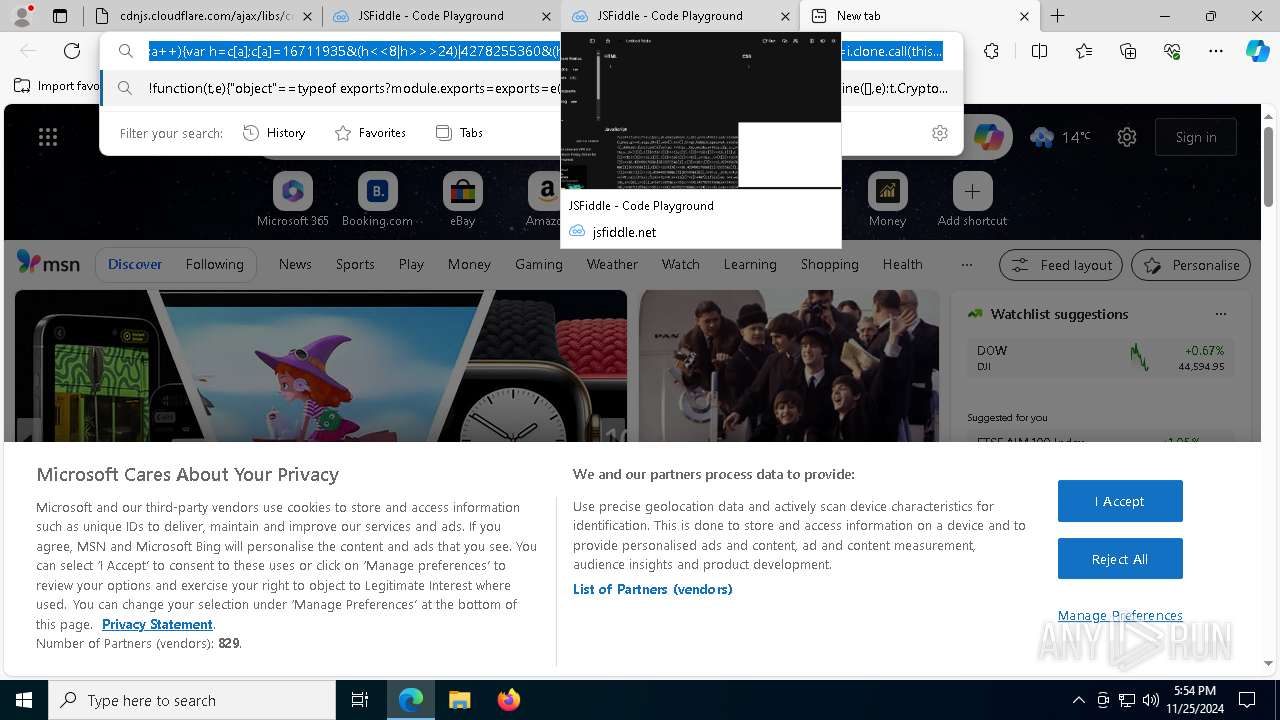Image resolution: width=1280 pixels, height=720 pixels.
Task: Open the News category
Action: 295,264
